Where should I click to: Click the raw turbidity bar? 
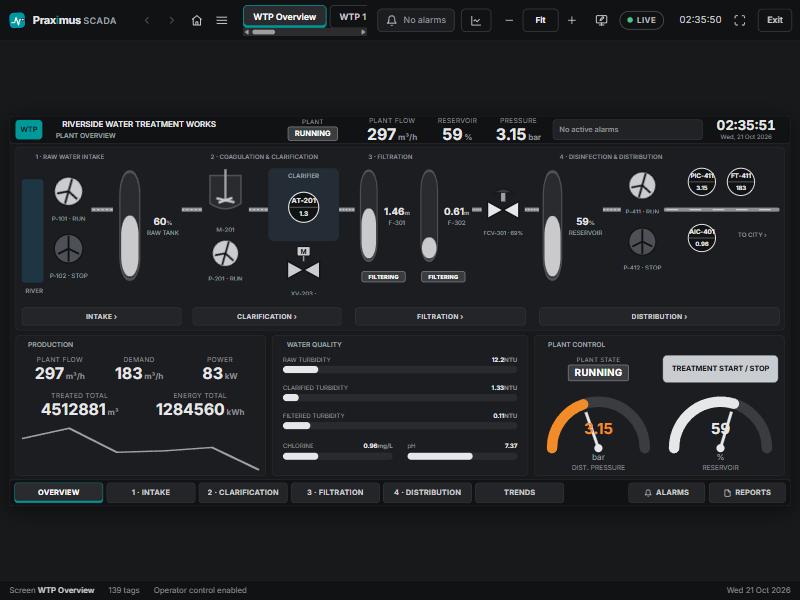point(399,370)
